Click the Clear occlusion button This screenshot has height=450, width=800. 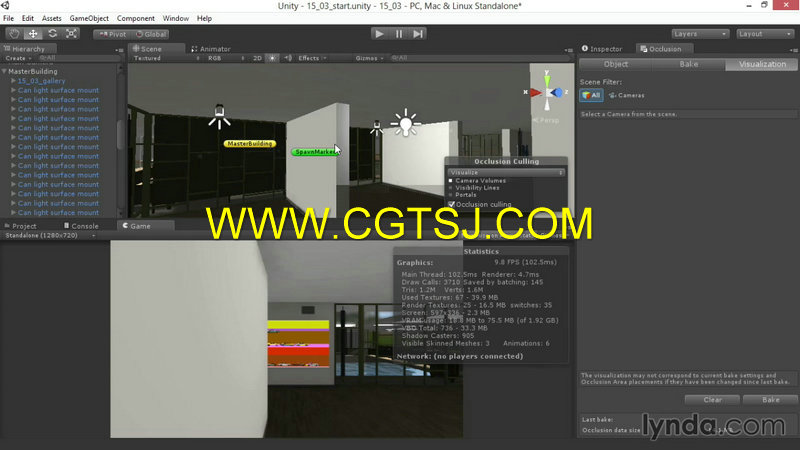[712, 399]
